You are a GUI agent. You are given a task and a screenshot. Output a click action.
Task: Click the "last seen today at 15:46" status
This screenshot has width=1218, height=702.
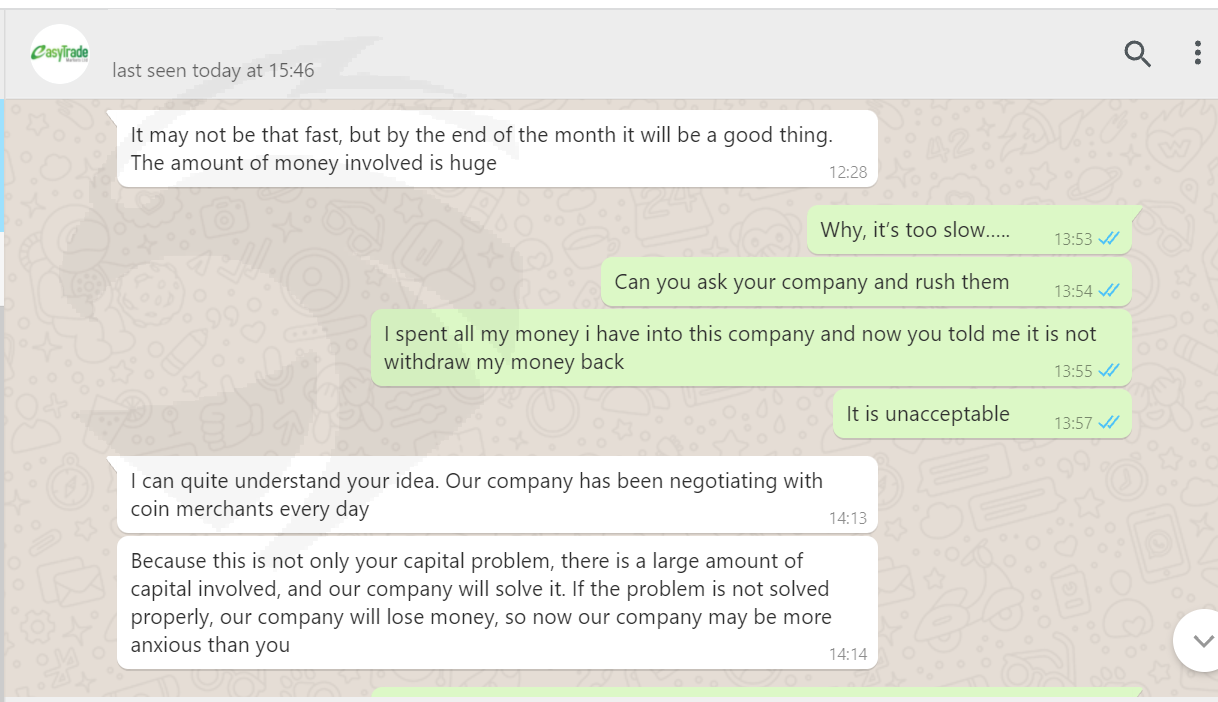[x=213, y=71]
